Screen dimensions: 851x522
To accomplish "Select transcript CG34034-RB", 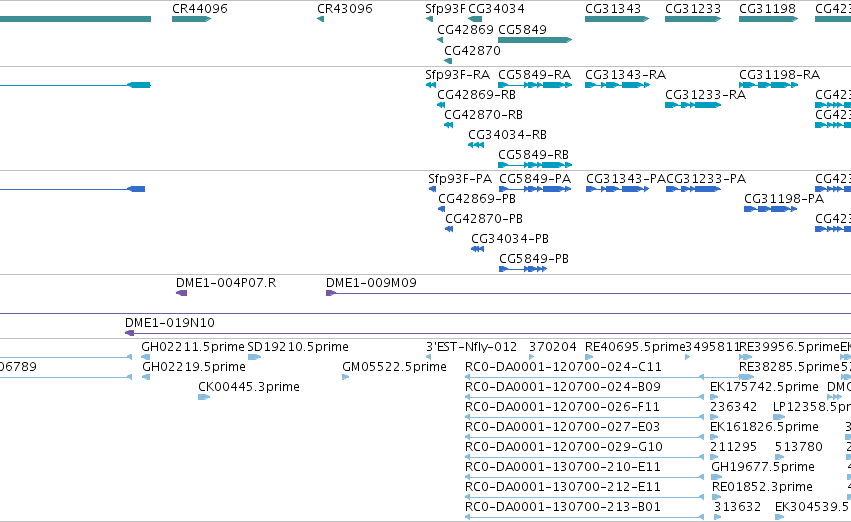I will pyautogui.click(x=507, y=135).
